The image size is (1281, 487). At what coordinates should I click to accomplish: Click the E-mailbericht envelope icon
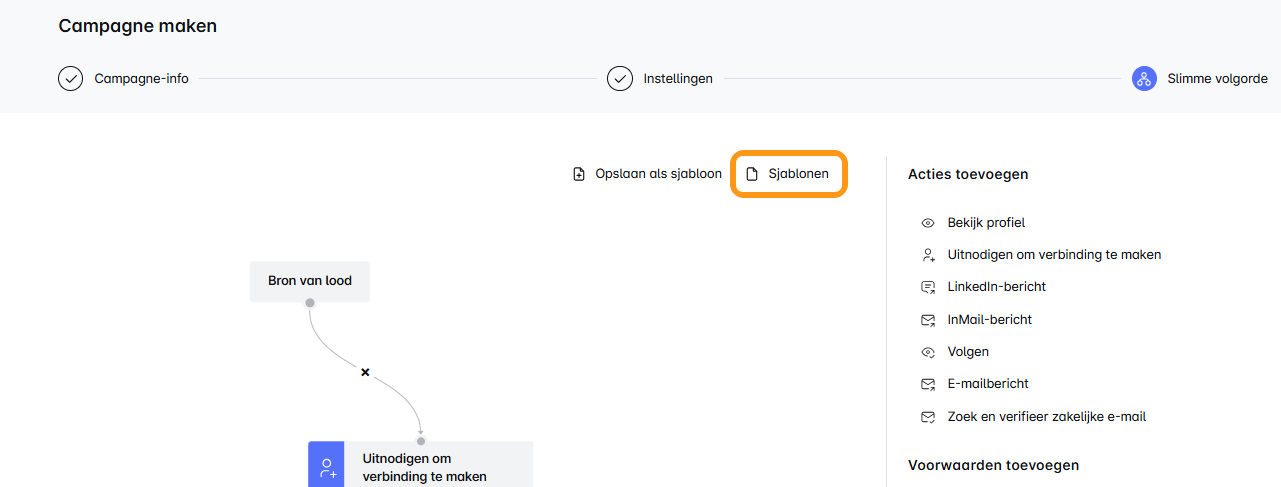928,384
